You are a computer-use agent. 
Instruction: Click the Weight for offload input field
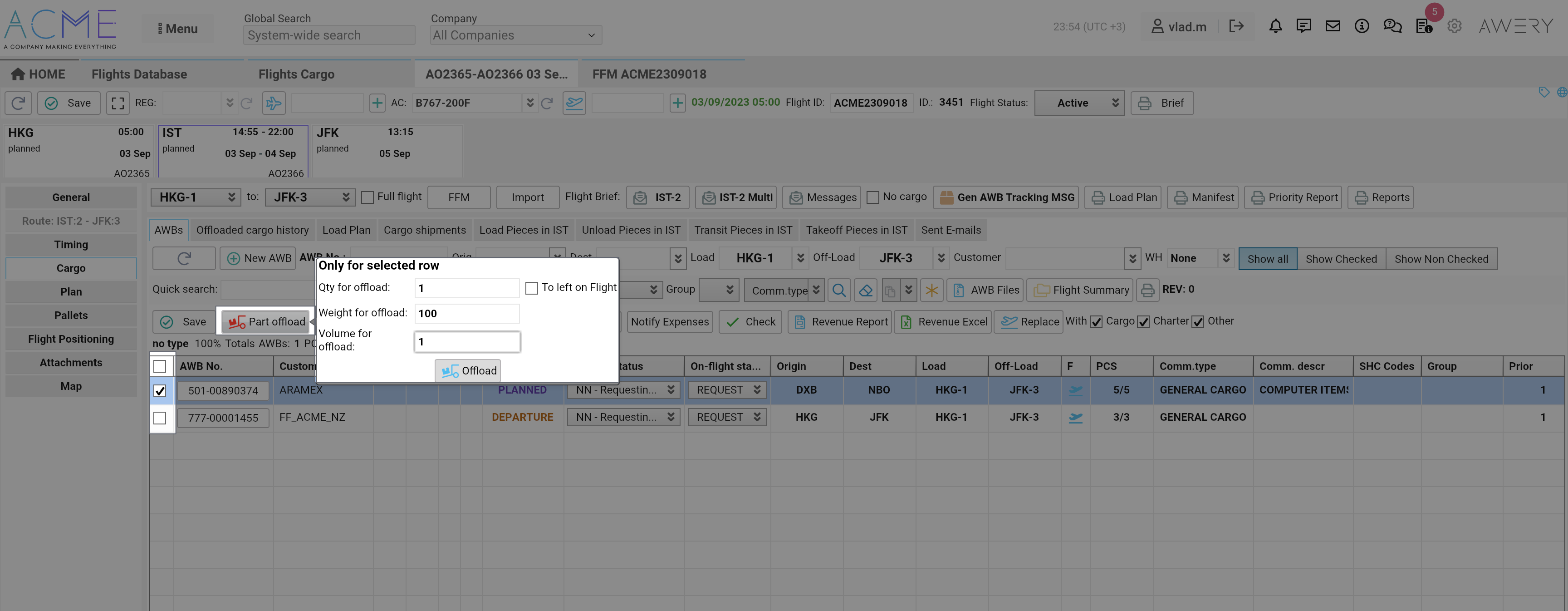coord(467,314)
